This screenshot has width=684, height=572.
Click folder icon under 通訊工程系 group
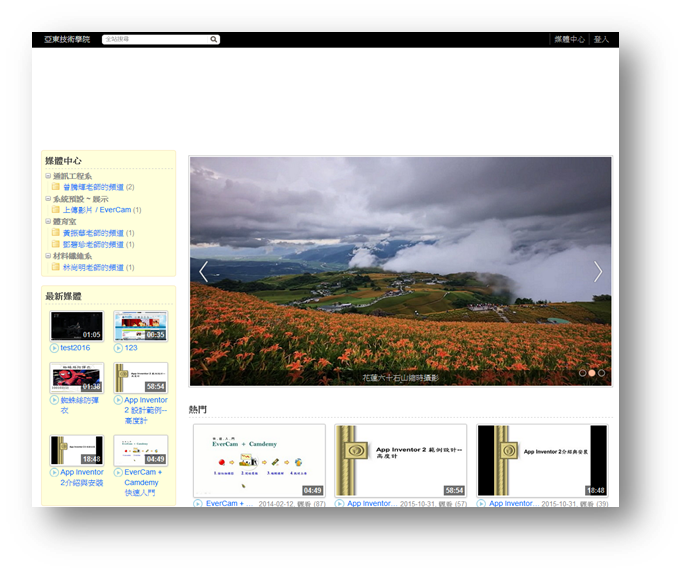(56, 187)
